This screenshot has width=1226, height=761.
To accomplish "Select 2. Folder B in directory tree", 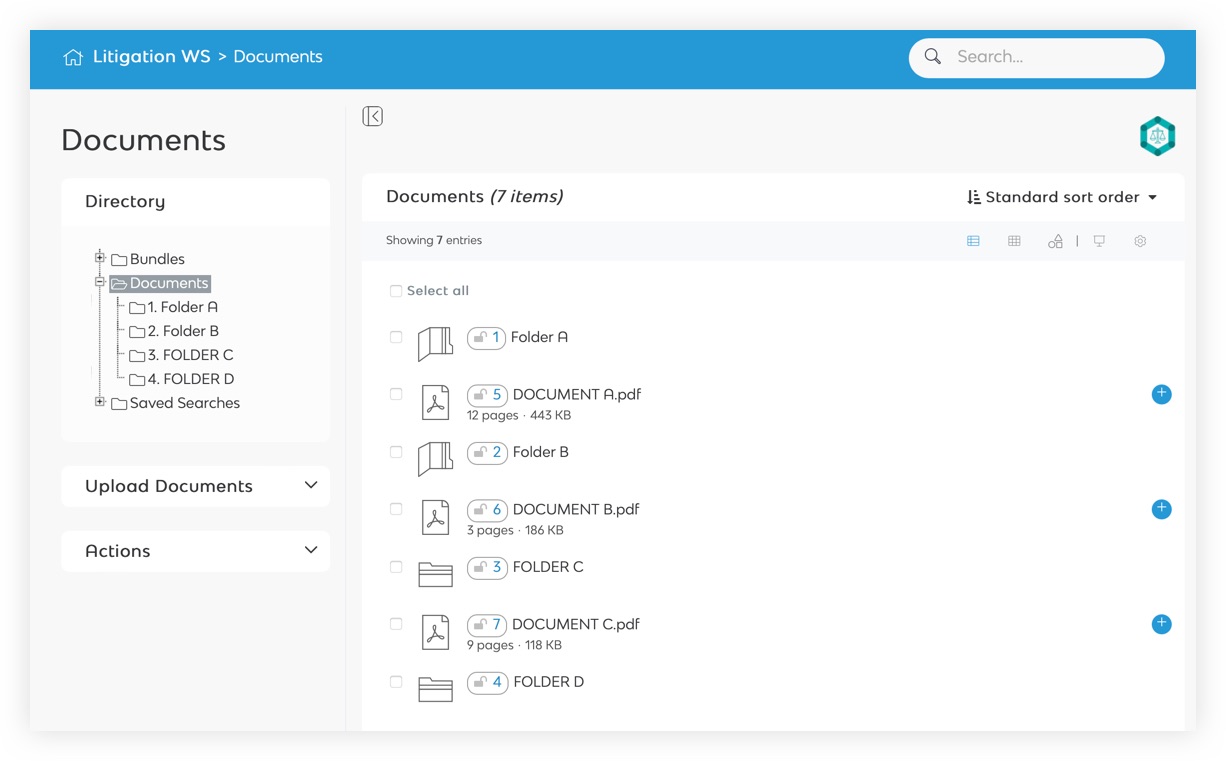I will click(182, 331).
